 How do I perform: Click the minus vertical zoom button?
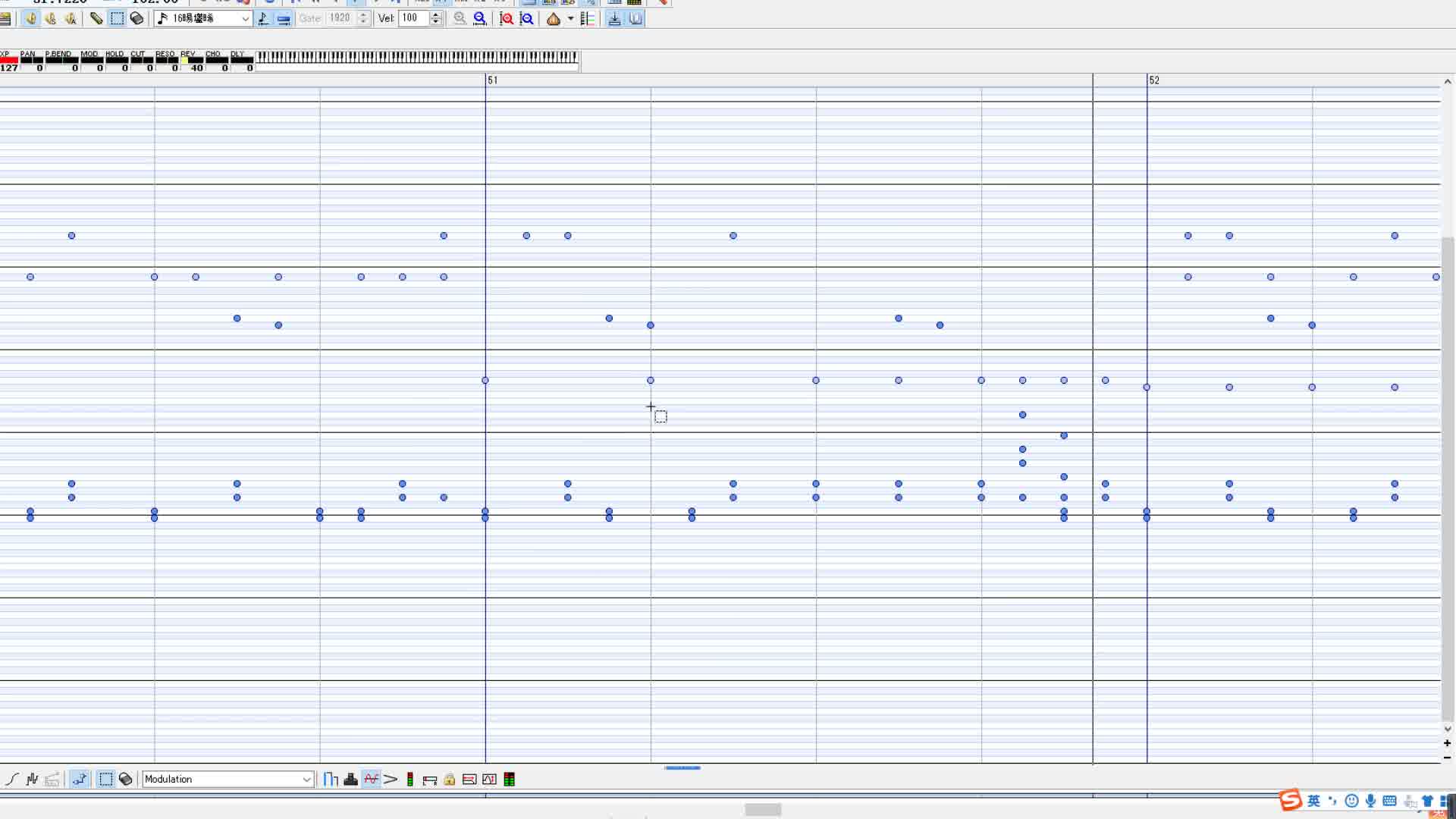tap(1447, 757)
